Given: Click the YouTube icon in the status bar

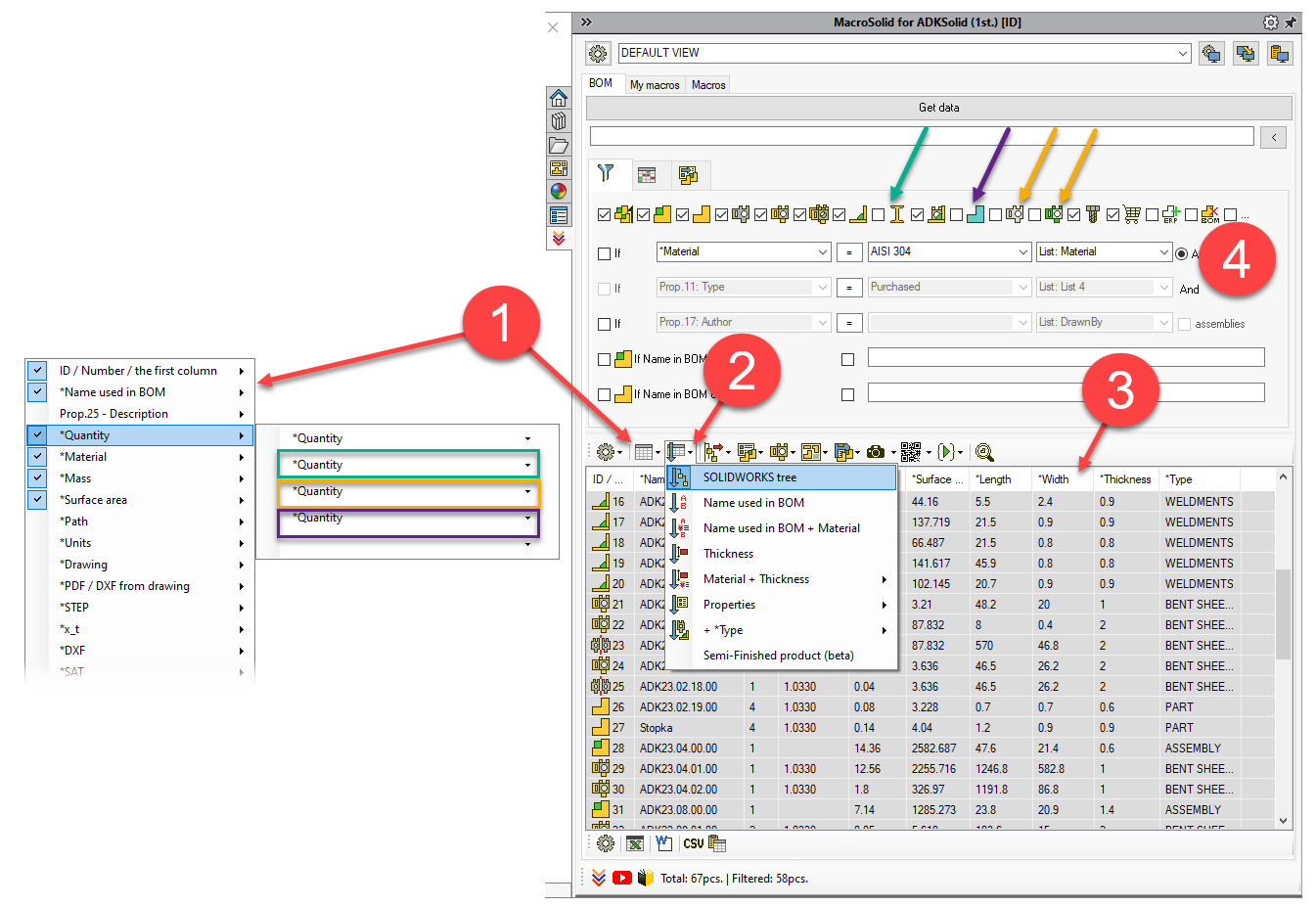Looking at the screenshot, I should tap(622, 878).
